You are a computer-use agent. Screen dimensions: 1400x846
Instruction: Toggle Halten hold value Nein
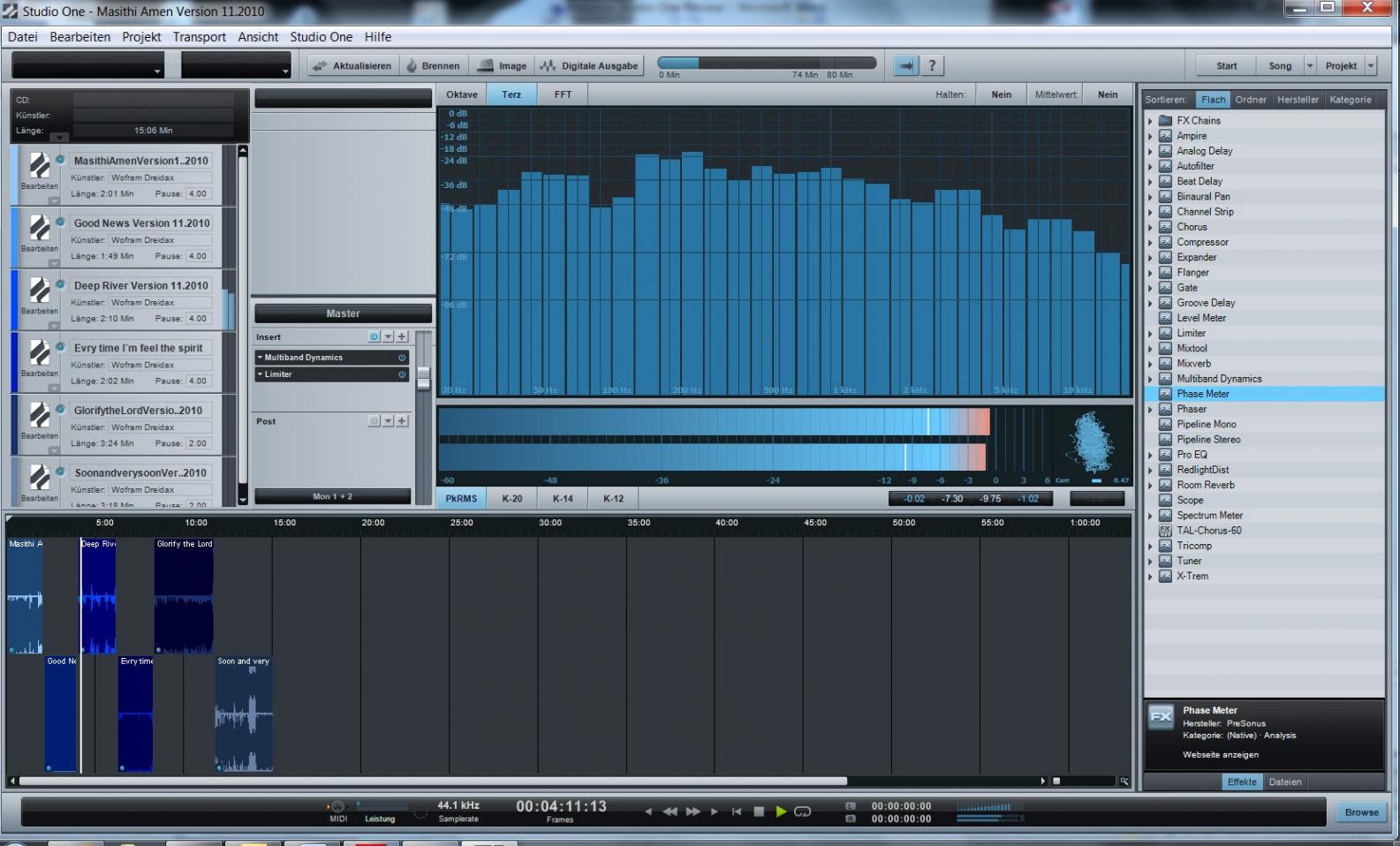click(1002, 94)
